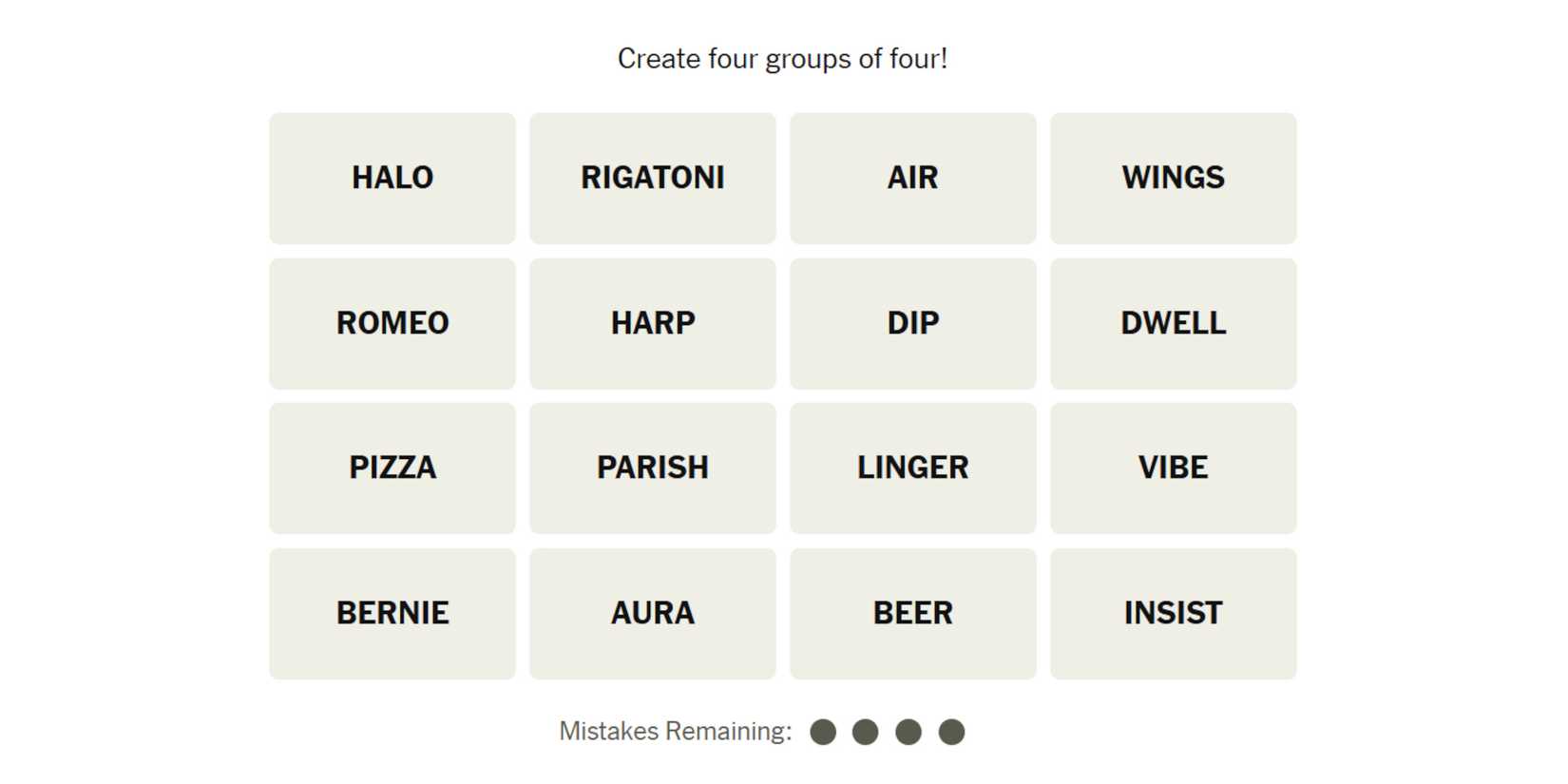Select the BEER tile
The height and width of the screenshot is (784, 1568).
(912, 613)
